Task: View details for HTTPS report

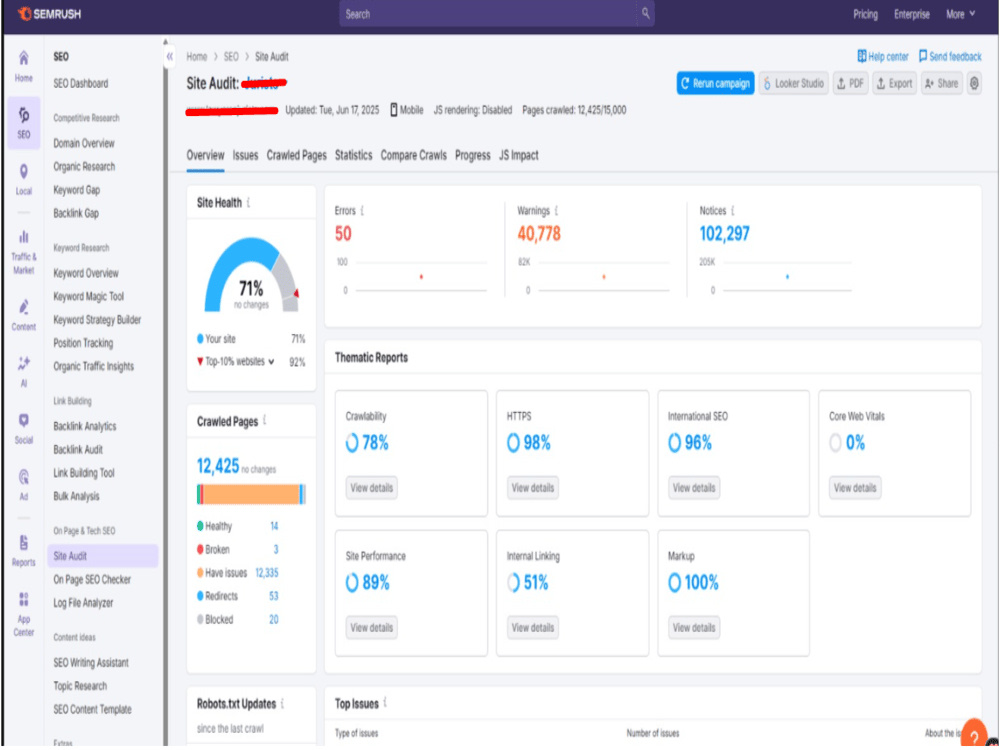Action: click(x=533, y=488)
